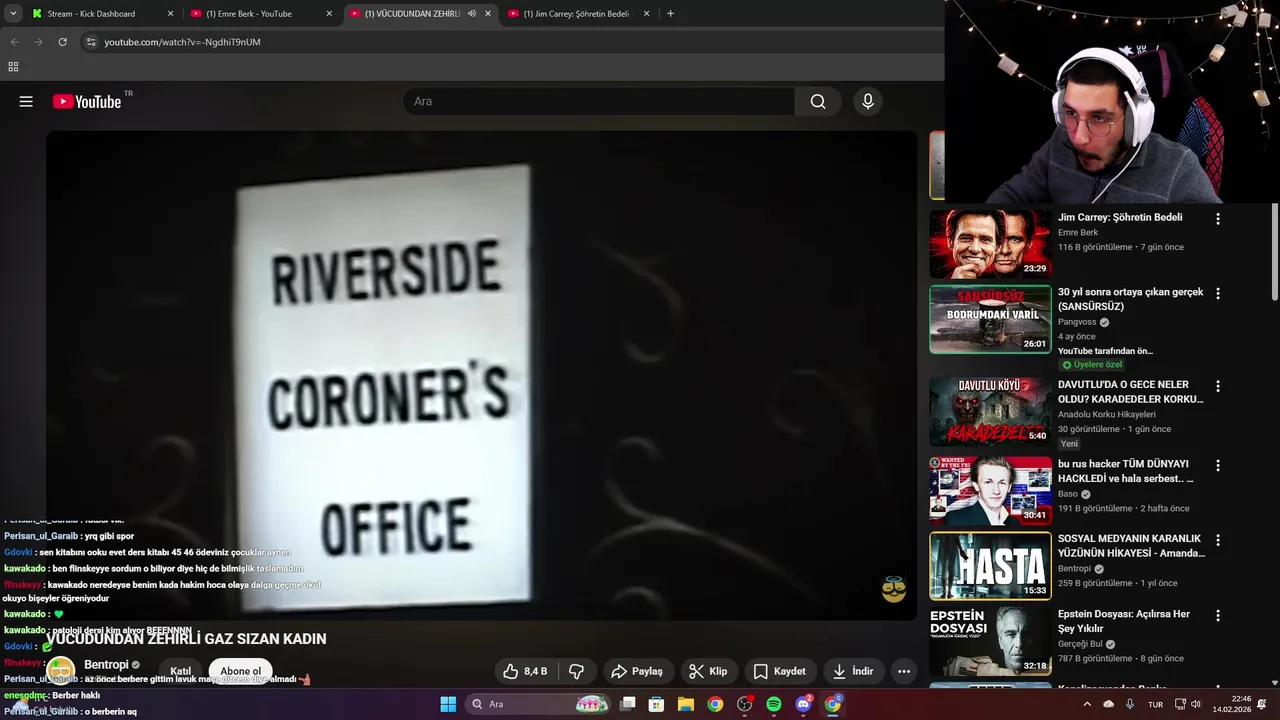Open Spotify from the taskbar
Viewport: 1280px width, 720px height.
tap(774, 704)
